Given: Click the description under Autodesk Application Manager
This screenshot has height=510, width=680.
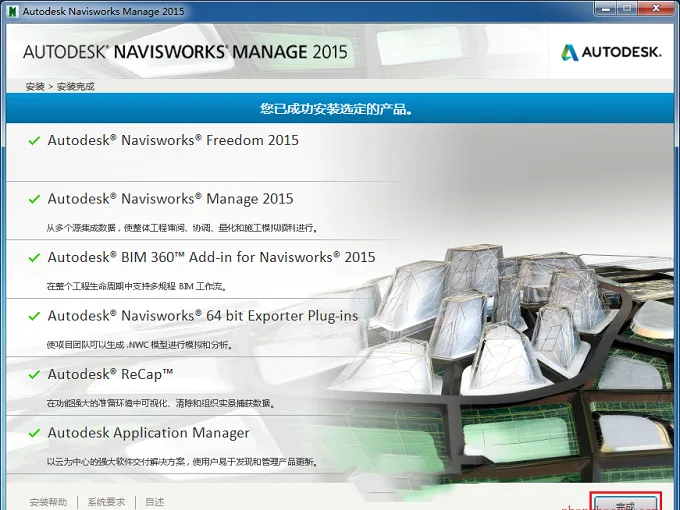Looking at the screenshot, I should (x=182, y=462).
